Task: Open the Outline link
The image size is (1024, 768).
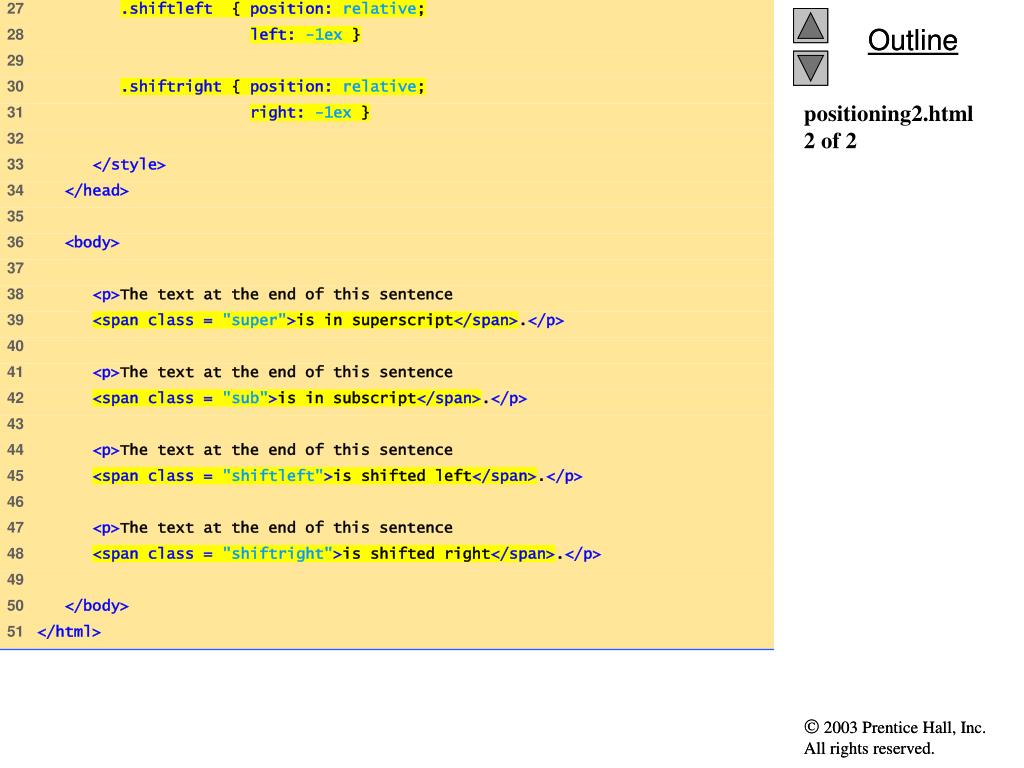Action: [x=912, y=40]
